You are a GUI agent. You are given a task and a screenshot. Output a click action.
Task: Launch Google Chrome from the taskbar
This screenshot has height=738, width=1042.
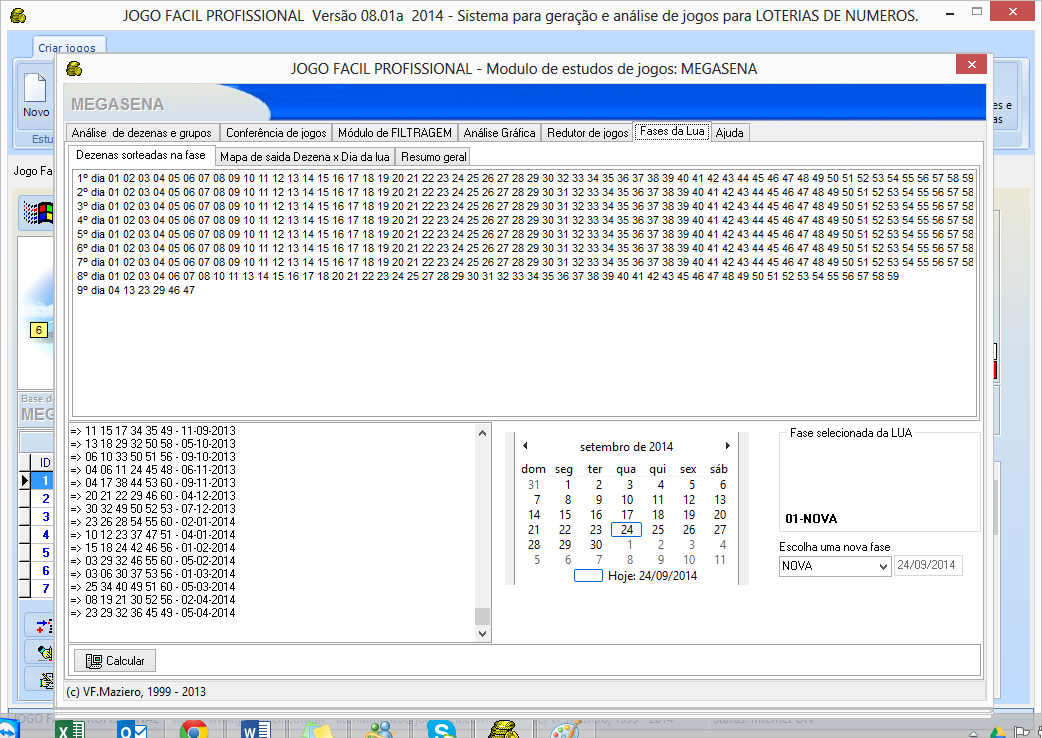click(x=193, y=729)
